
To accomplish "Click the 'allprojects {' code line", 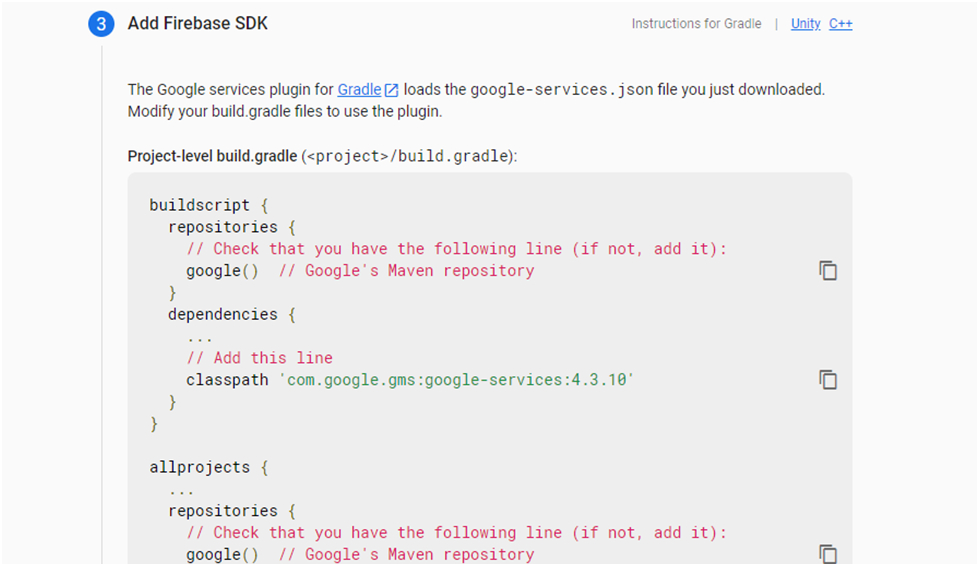I will coord(209,467).
